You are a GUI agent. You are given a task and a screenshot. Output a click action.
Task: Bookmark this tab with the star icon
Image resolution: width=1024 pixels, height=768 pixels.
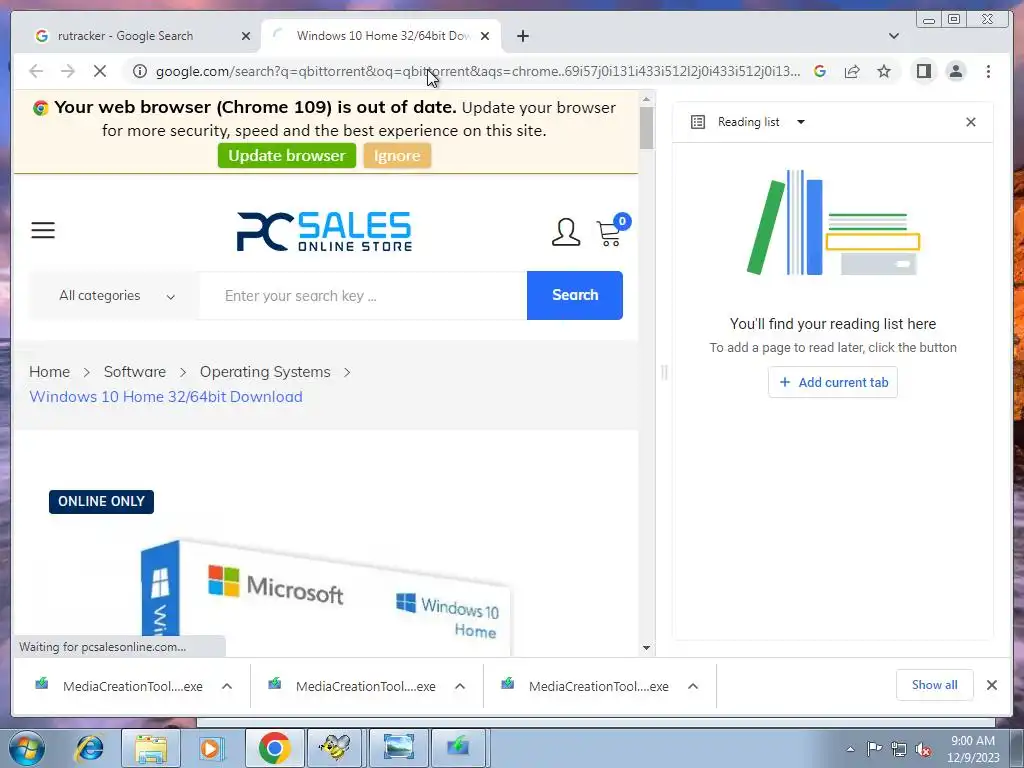click(884, 71)
